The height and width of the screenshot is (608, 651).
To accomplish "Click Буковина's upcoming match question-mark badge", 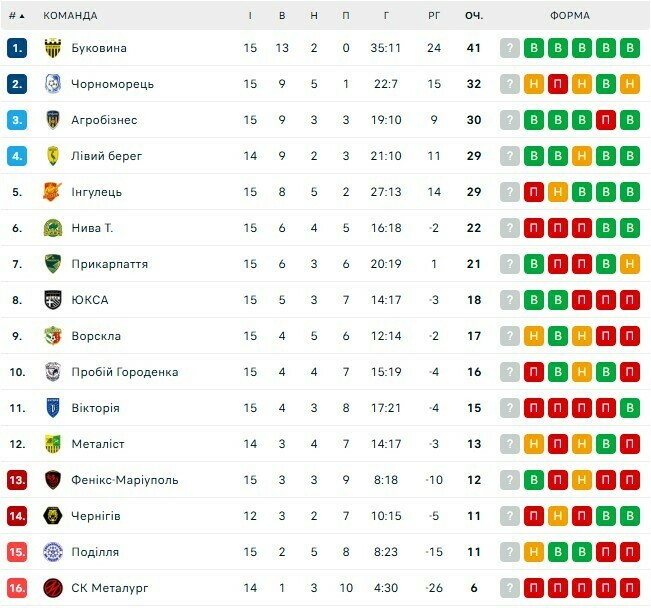I will (x=510, y=48).
